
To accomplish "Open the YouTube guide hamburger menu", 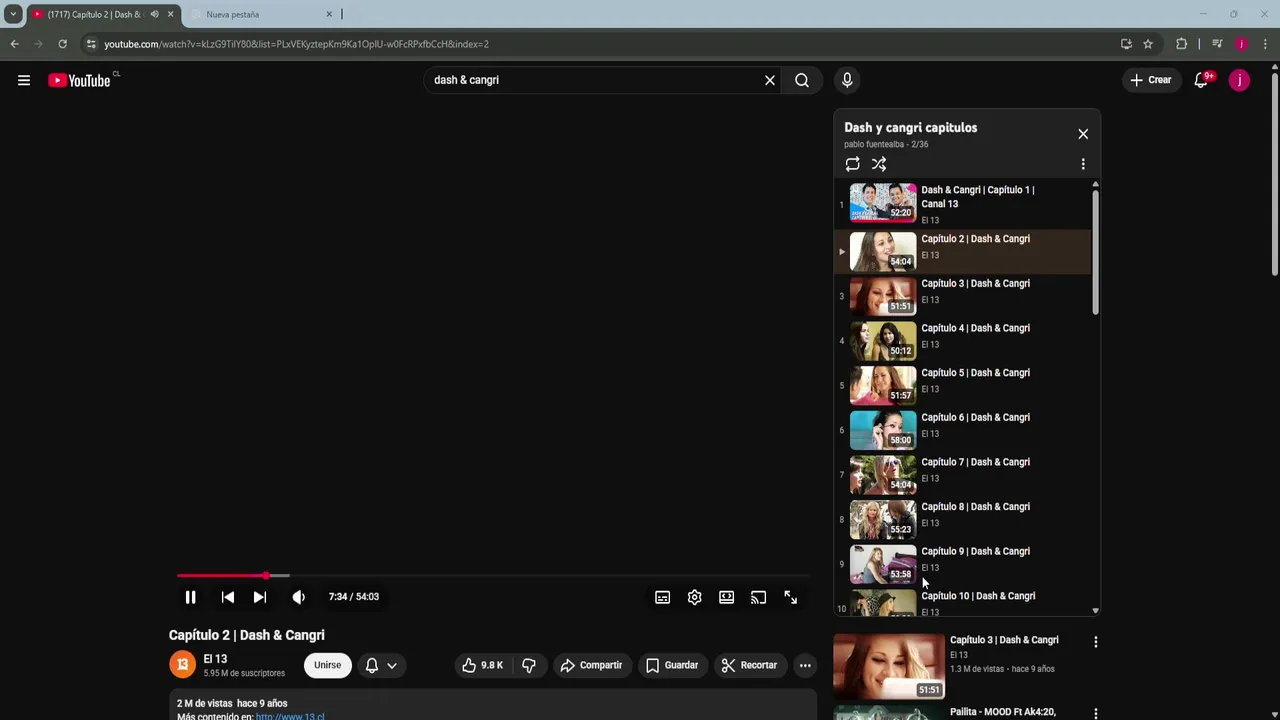I will pos(24,80).
